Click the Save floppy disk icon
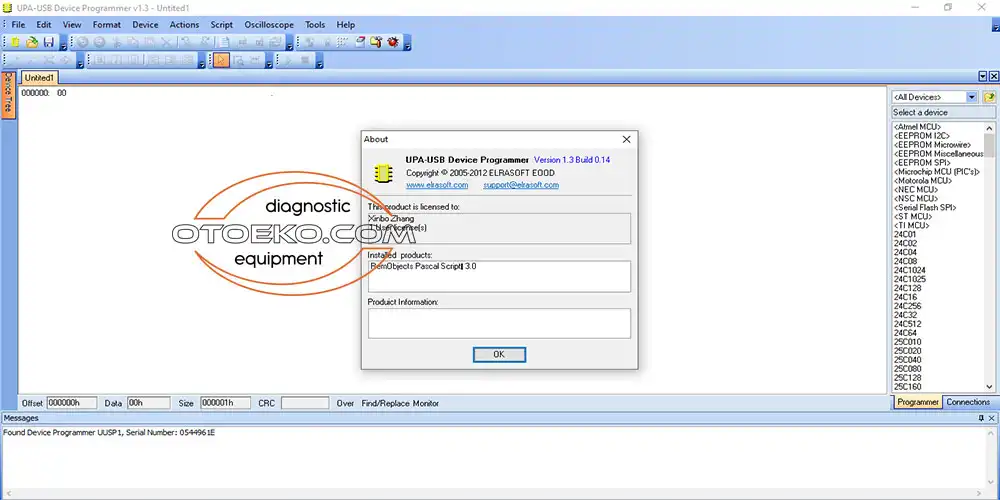1000x500 pixels. [x=48, y=42]
